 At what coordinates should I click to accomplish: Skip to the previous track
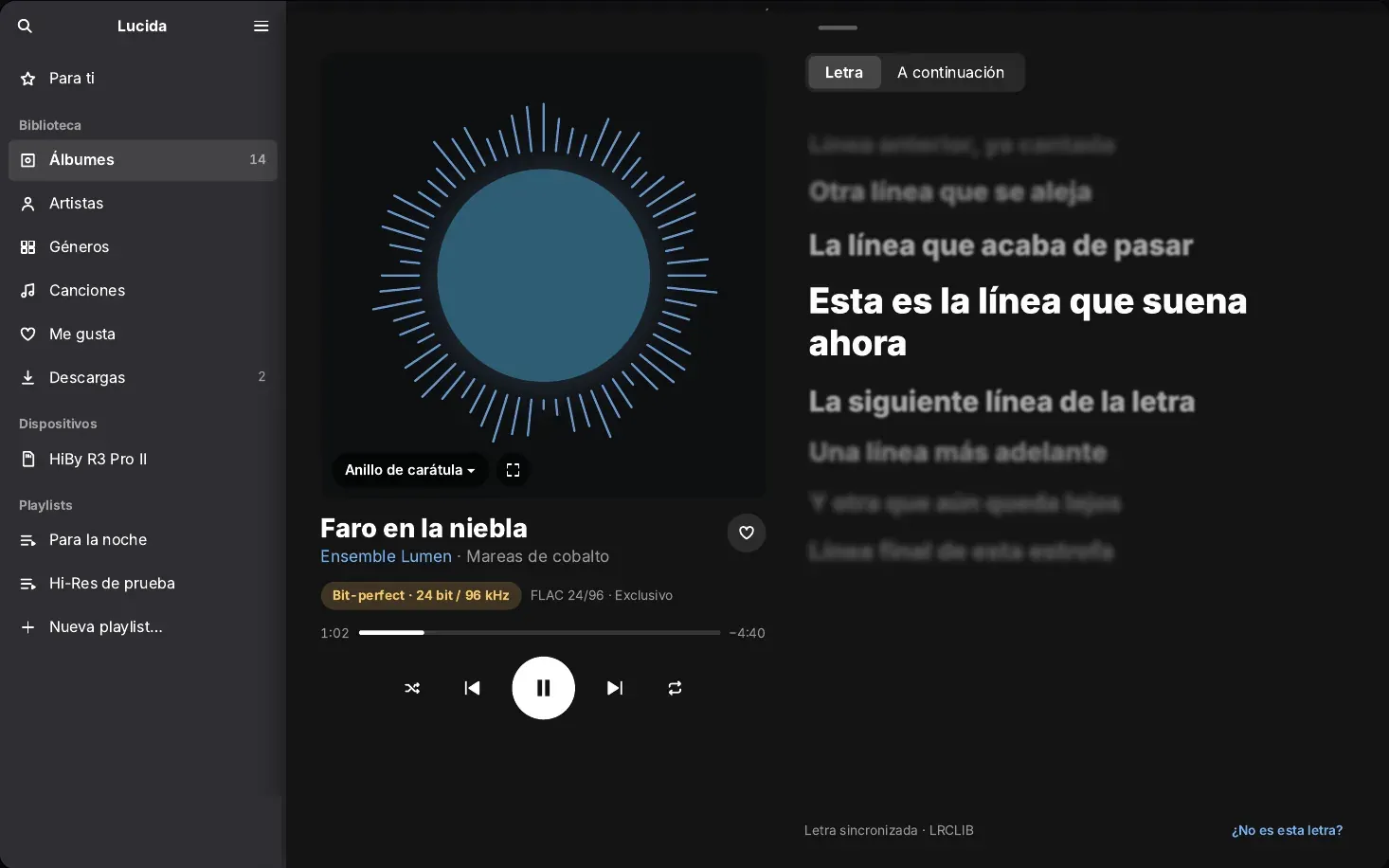472,688
